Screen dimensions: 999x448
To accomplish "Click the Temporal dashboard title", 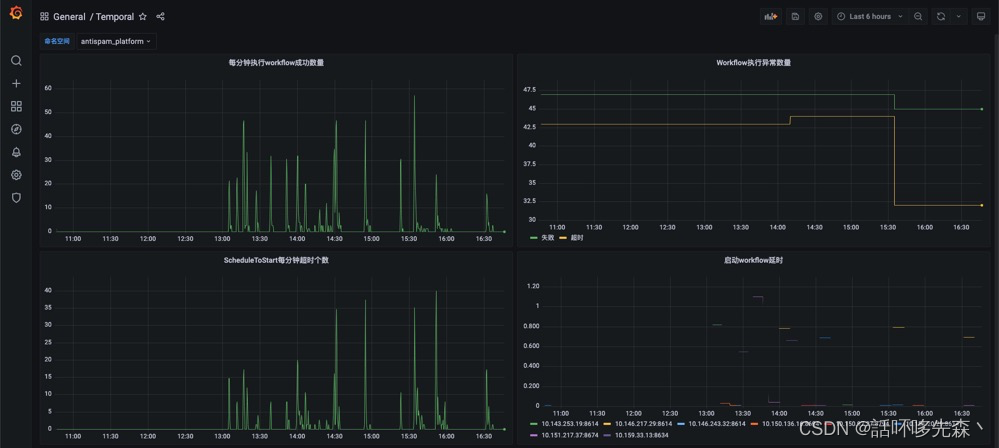I will pyautogui.click(x=115, y=17).
